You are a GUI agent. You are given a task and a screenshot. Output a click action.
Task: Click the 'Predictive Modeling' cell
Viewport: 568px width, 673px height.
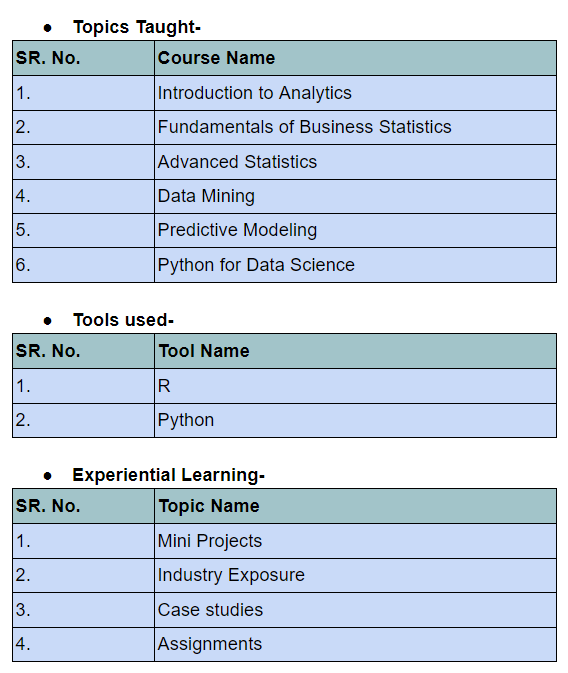355,230
